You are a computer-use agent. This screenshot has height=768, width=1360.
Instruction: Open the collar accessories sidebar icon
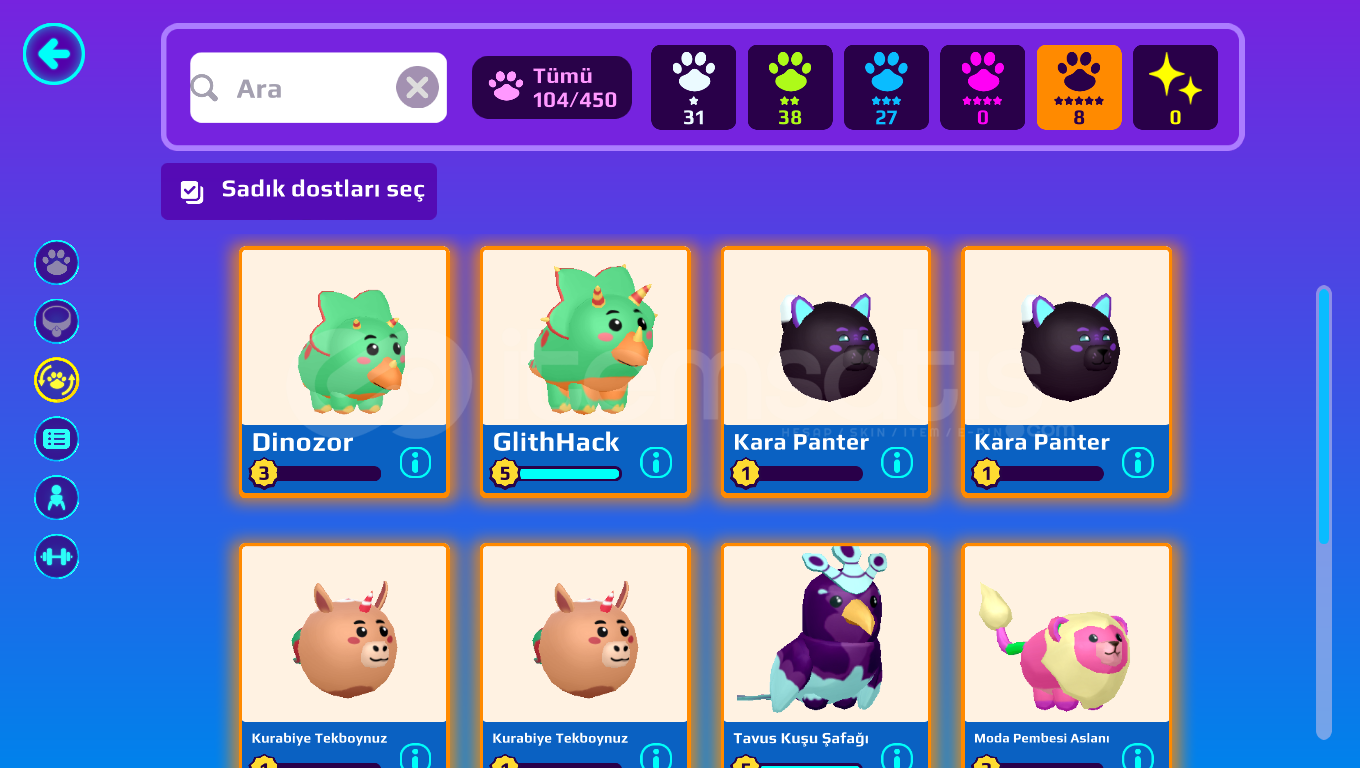(x=57, y=322)
